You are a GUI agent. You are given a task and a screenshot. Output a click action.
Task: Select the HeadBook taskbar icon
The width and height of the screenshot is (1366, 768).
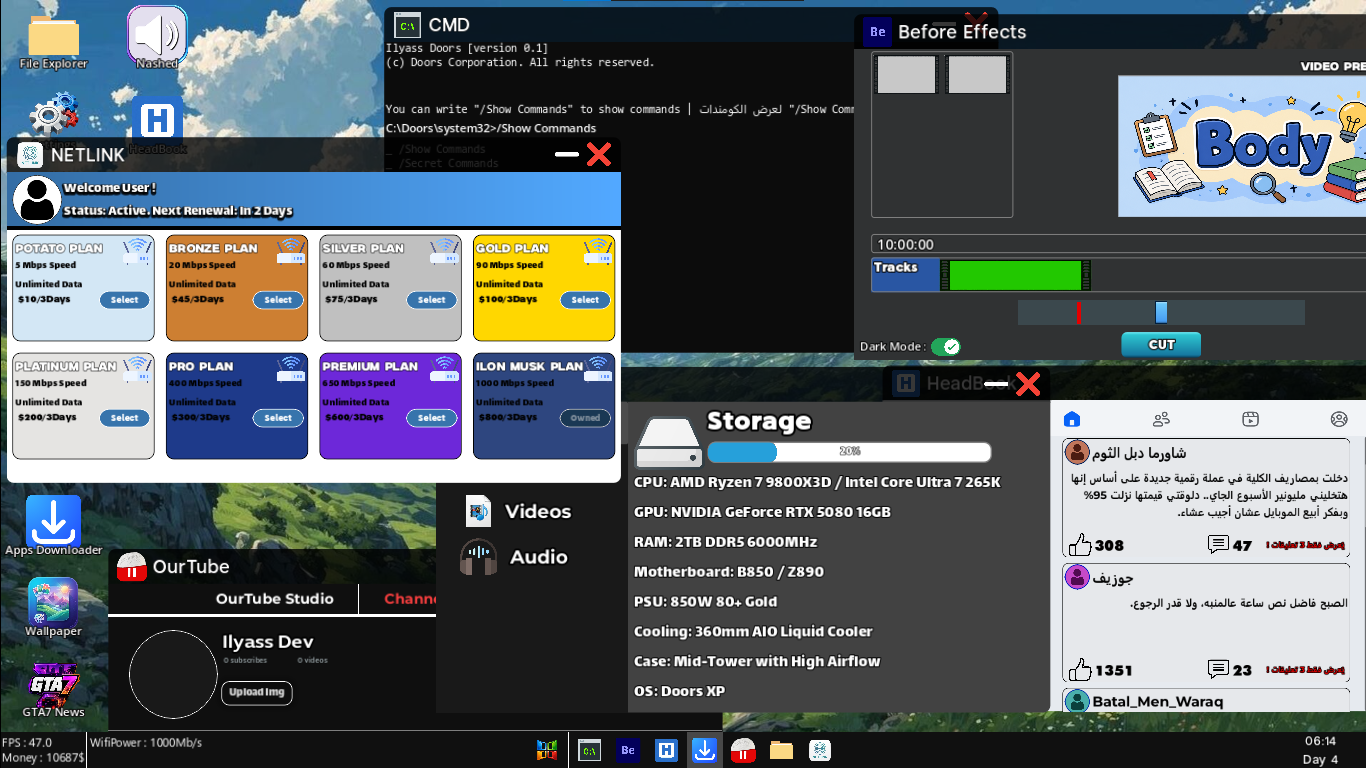pos(666,750)
